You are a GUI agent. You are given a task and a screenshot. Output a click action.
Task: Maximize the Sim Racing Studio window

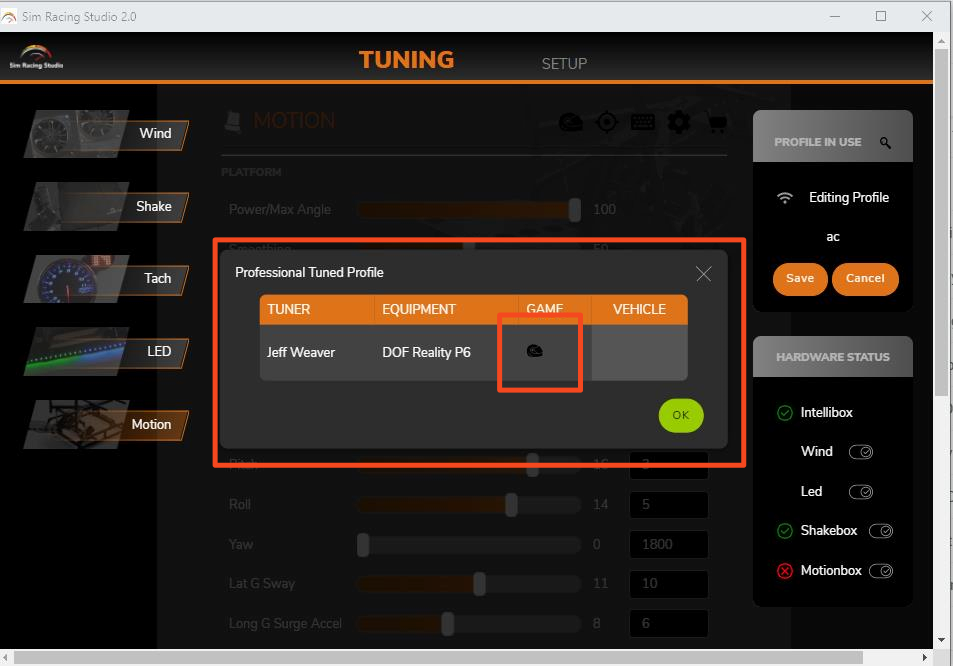tap(881, 16)
